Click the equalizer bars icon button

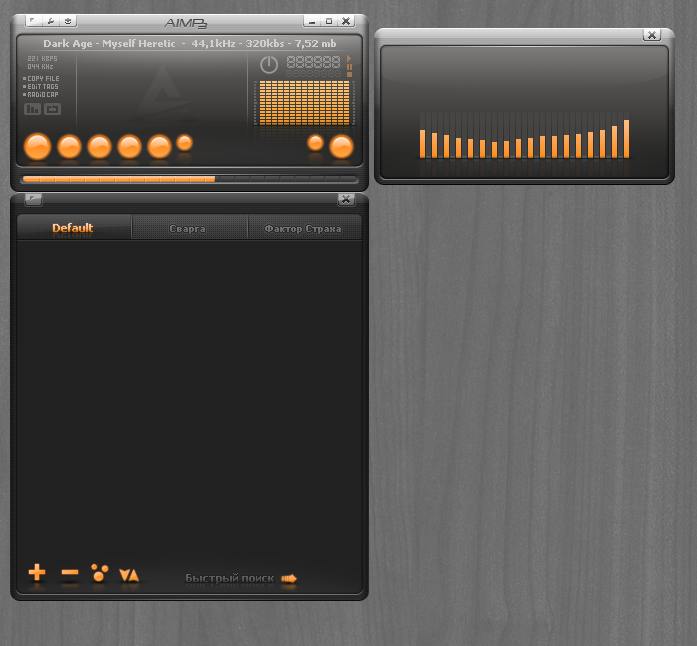(32, 109)
